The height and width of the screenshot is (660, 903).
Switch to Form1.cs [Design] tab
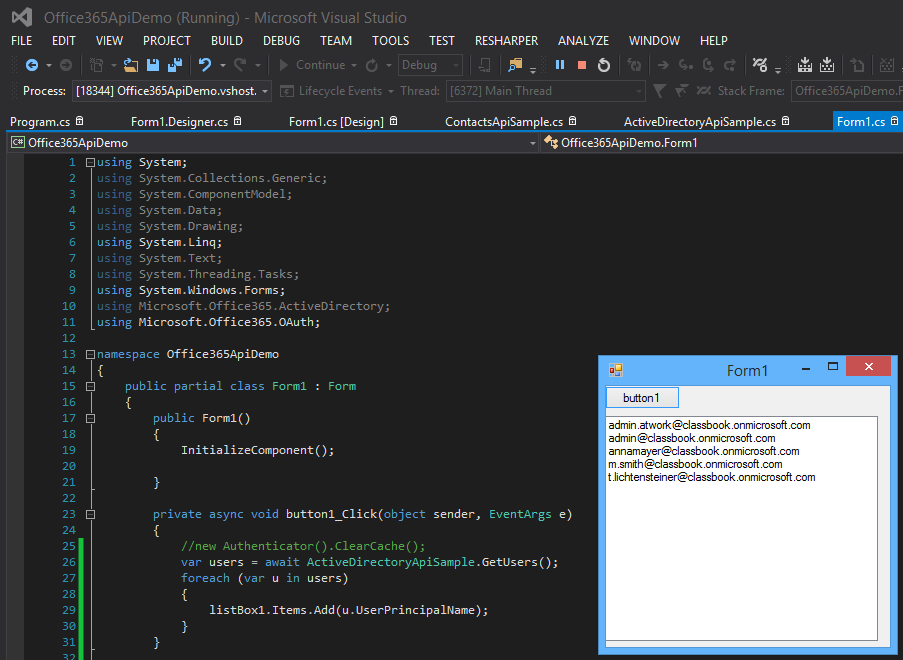pos(335,122)
